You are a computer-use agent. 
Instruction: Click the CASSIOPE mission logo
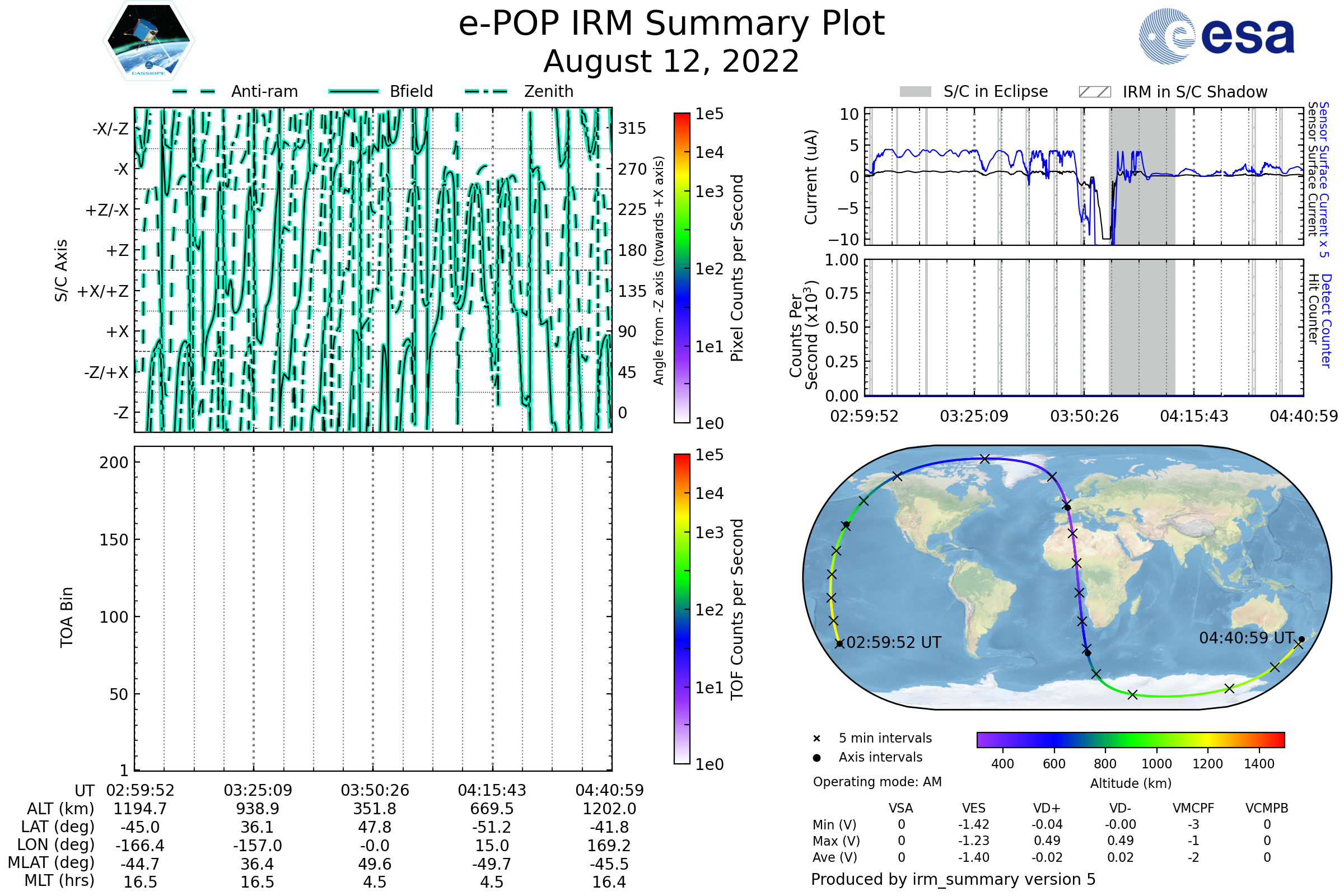click(148, 41)
